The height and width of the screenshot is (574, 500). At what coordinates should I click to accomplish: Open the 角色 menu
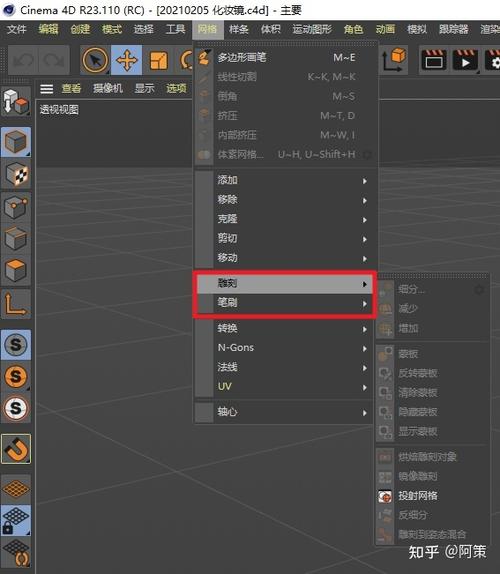pyautogui.click(x=353, y=29)
